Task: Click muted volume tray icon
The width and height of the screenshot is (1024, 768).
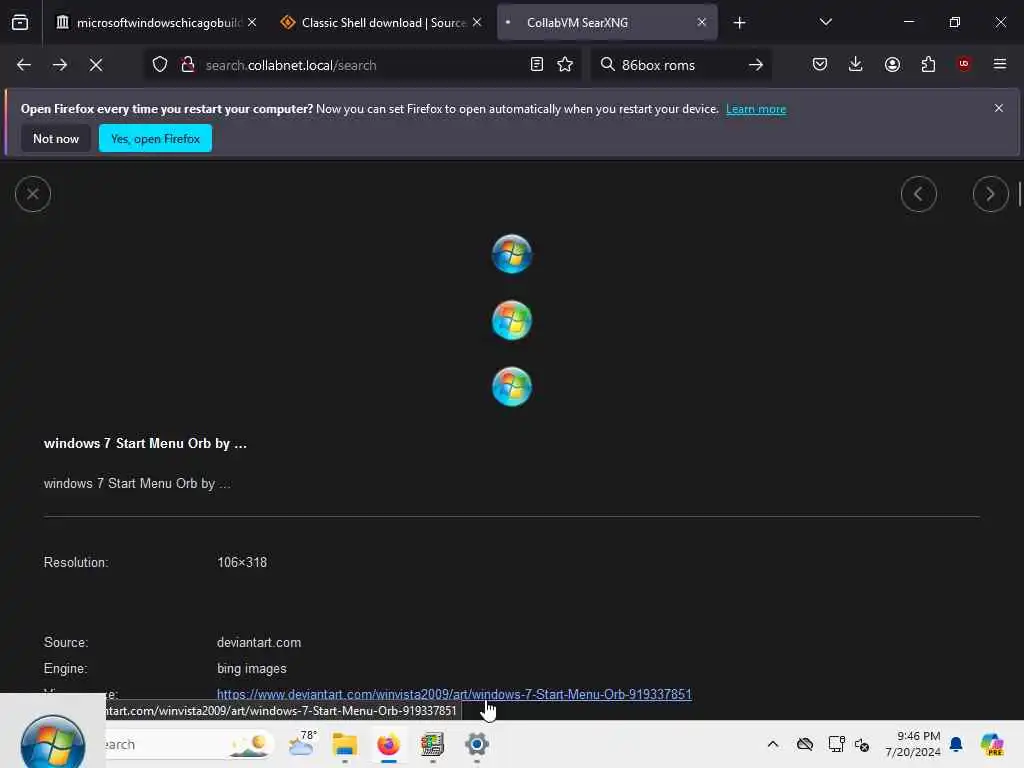Action: click(x=861, y=744)
